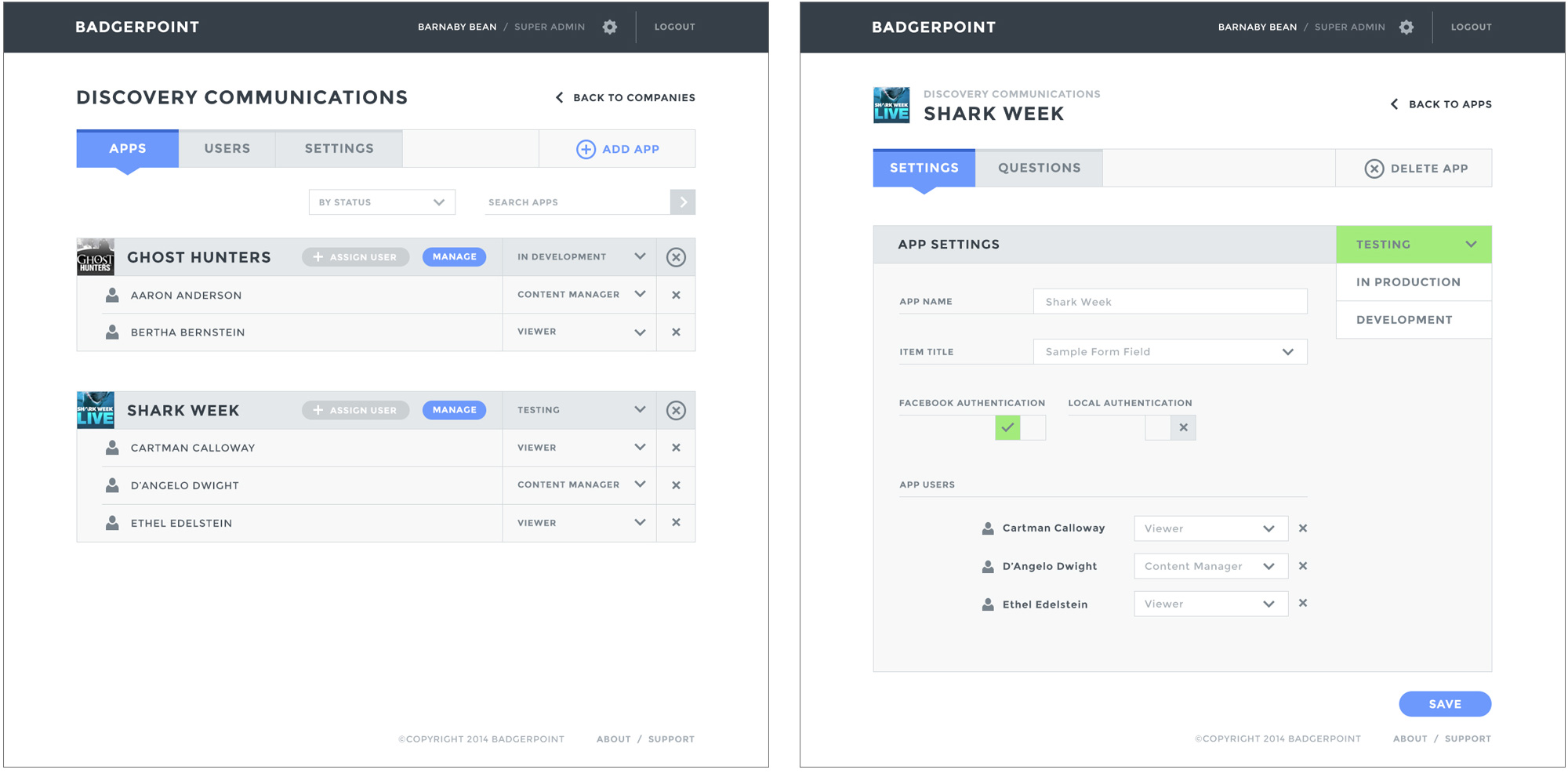Screen dimensions: 1568x784
Task: Open About link in right footer
Action: 1410,739
